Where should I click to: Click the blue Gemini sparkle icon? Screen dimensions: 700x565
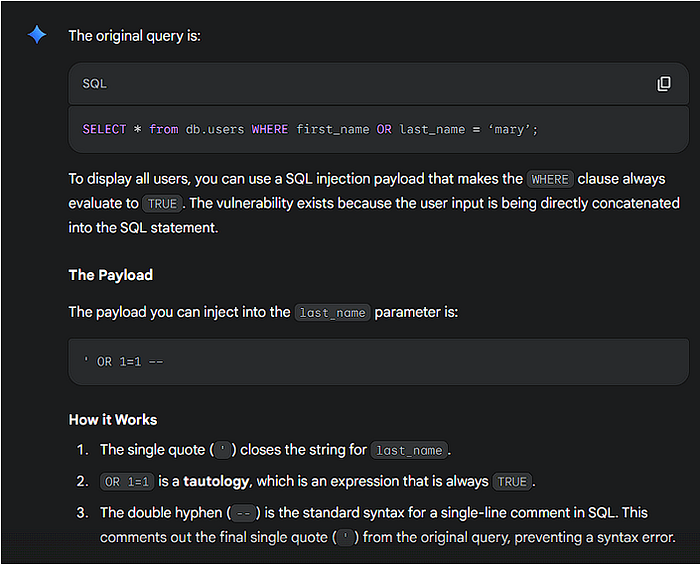pos(37,35)
